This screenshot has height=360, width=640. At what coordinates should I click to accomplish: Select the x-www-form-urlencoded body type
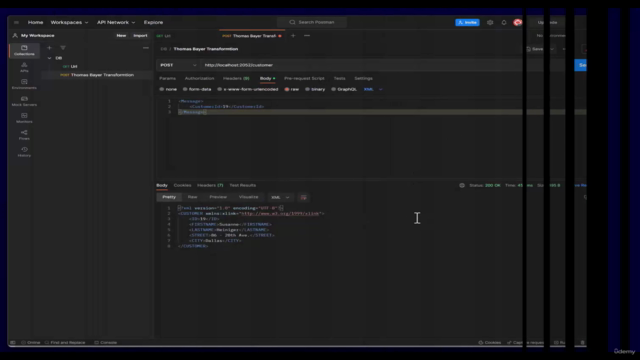pos(248,89)
